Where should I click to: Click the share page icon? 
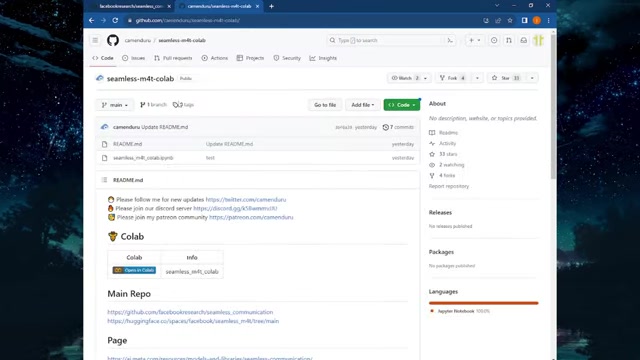click(498, 20)
